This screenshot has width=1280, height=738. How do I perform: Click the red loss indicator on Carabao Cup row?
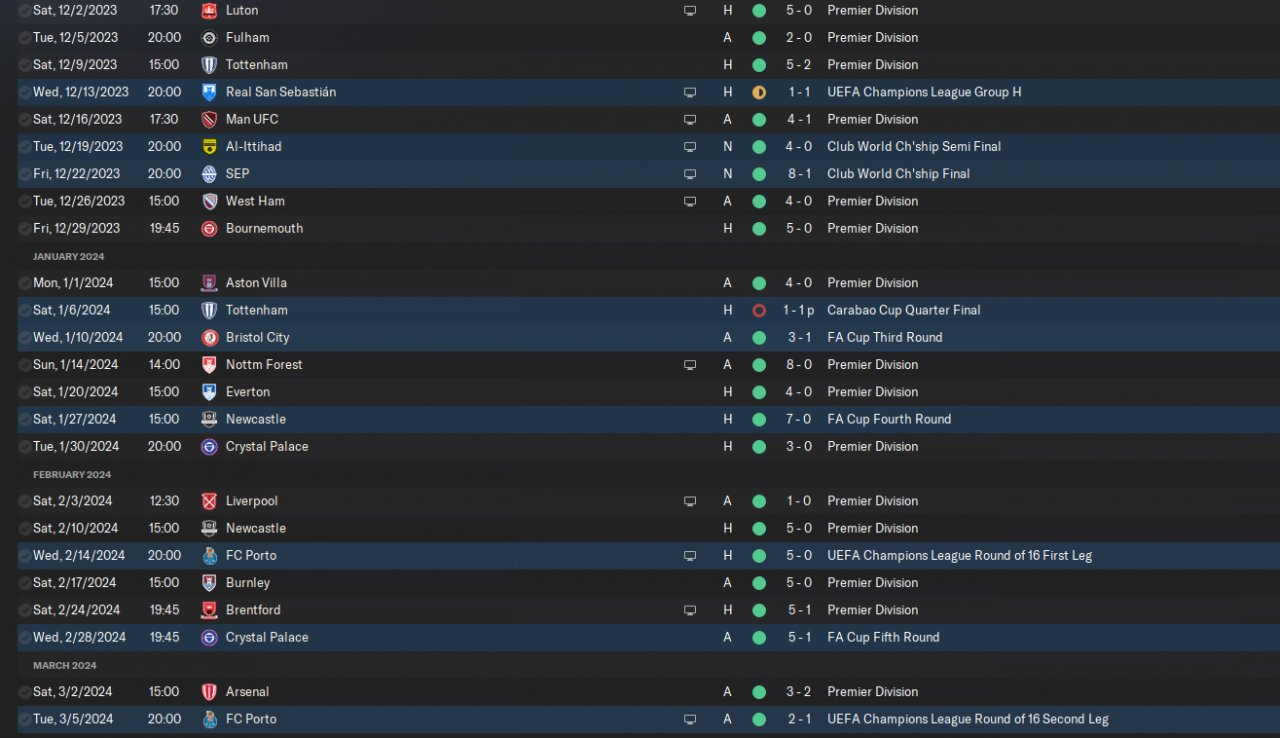[x=759, y=311]
